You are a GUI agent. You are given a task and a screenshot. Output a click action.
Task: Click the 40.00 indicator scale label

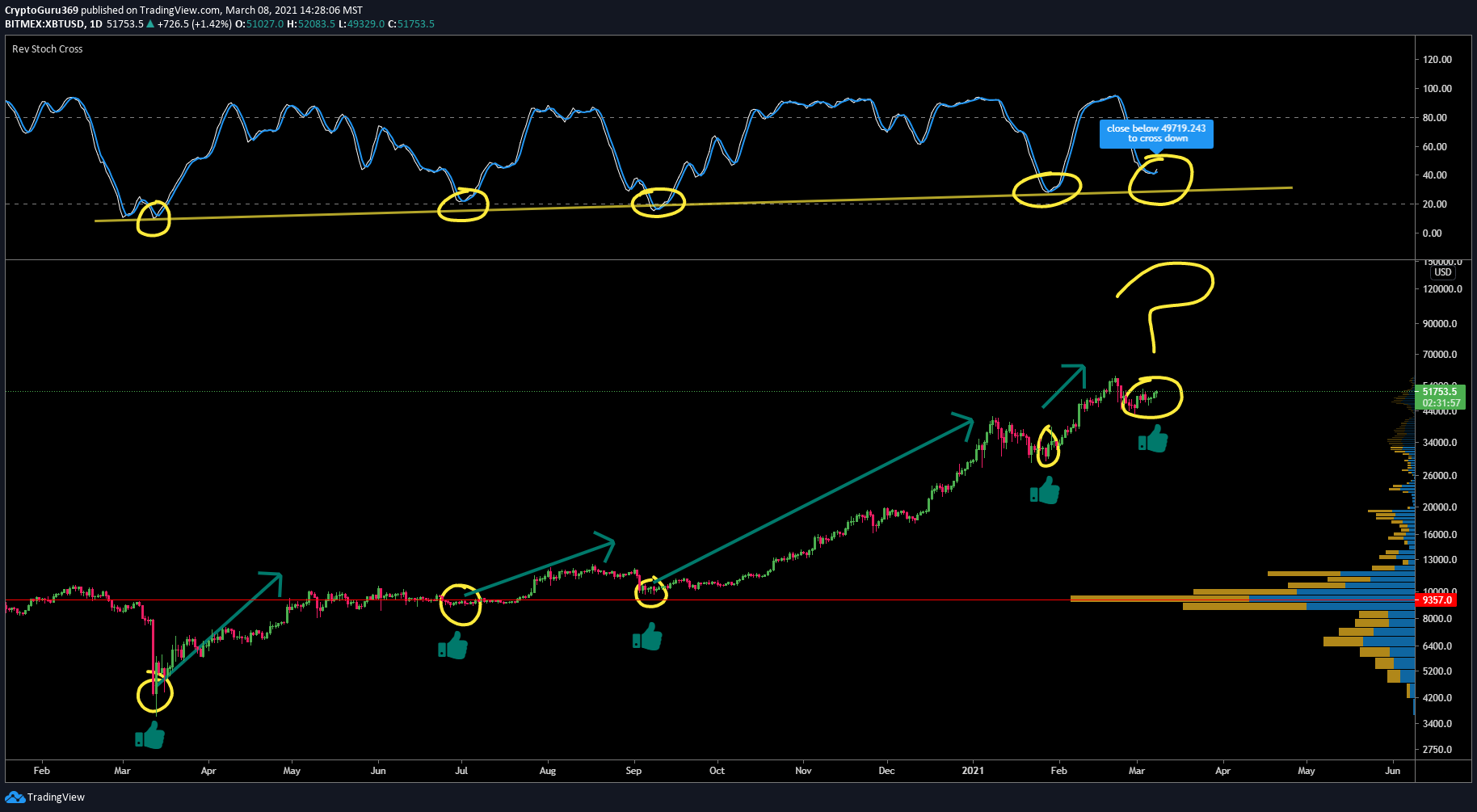click(1435, 175)
